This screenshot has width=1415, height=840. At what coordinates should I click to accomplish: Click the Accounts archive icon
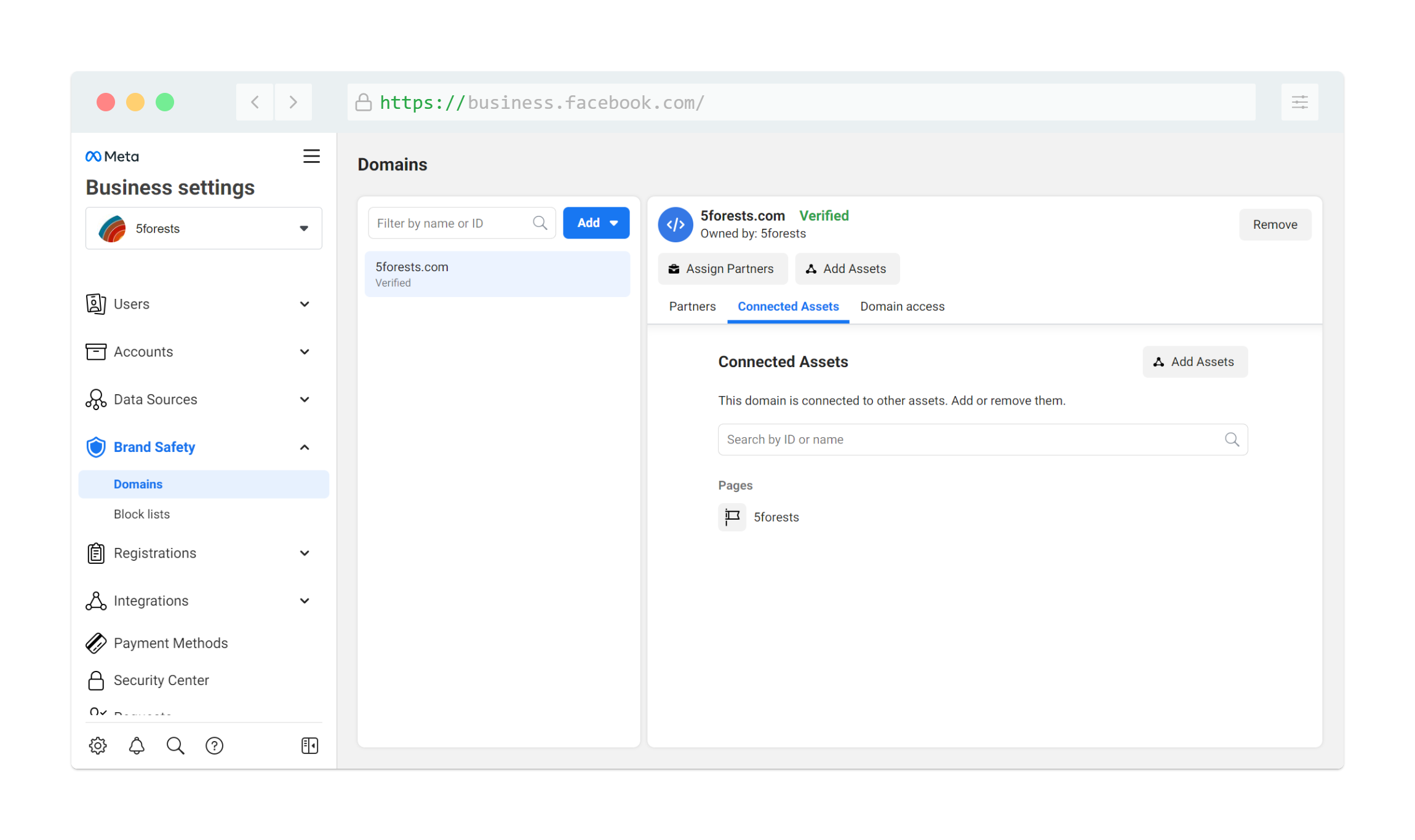pos(96,352)
